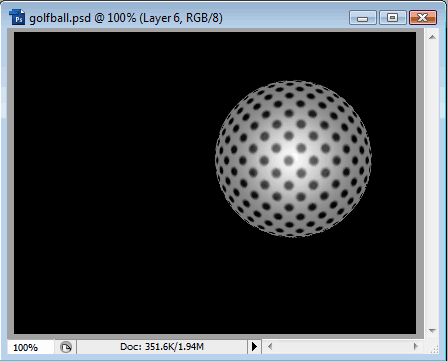Maximize the golfball.psd document window
448x361 pixels.
click(393, 18)
